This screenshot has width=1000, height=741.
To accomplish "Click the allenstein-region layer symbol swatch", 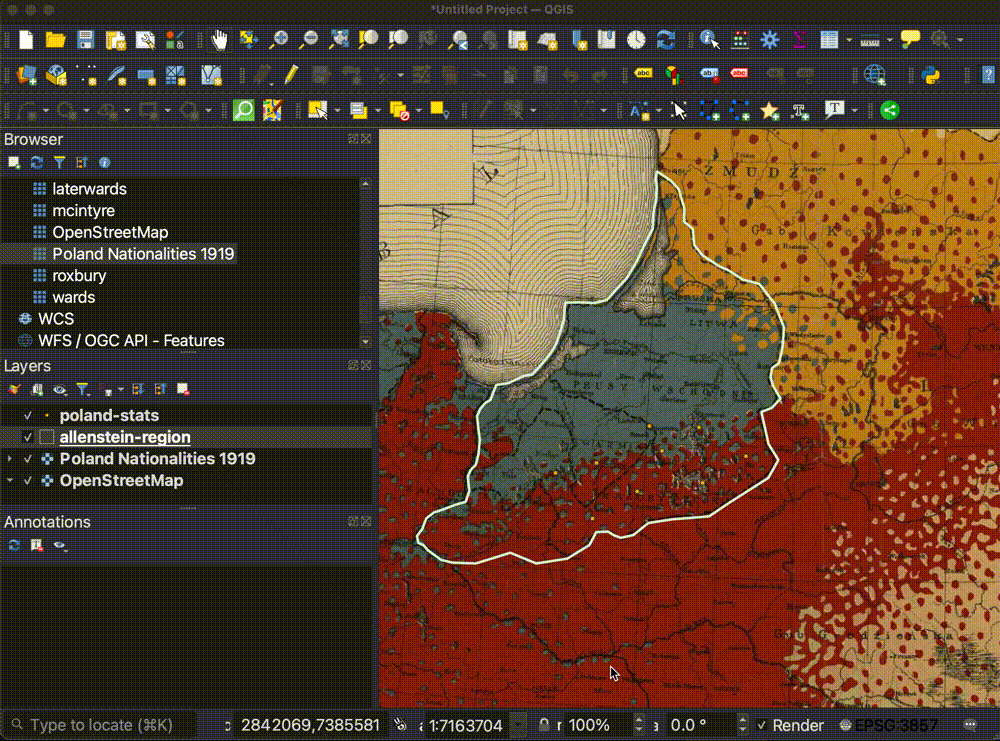I will pos(47,437).
